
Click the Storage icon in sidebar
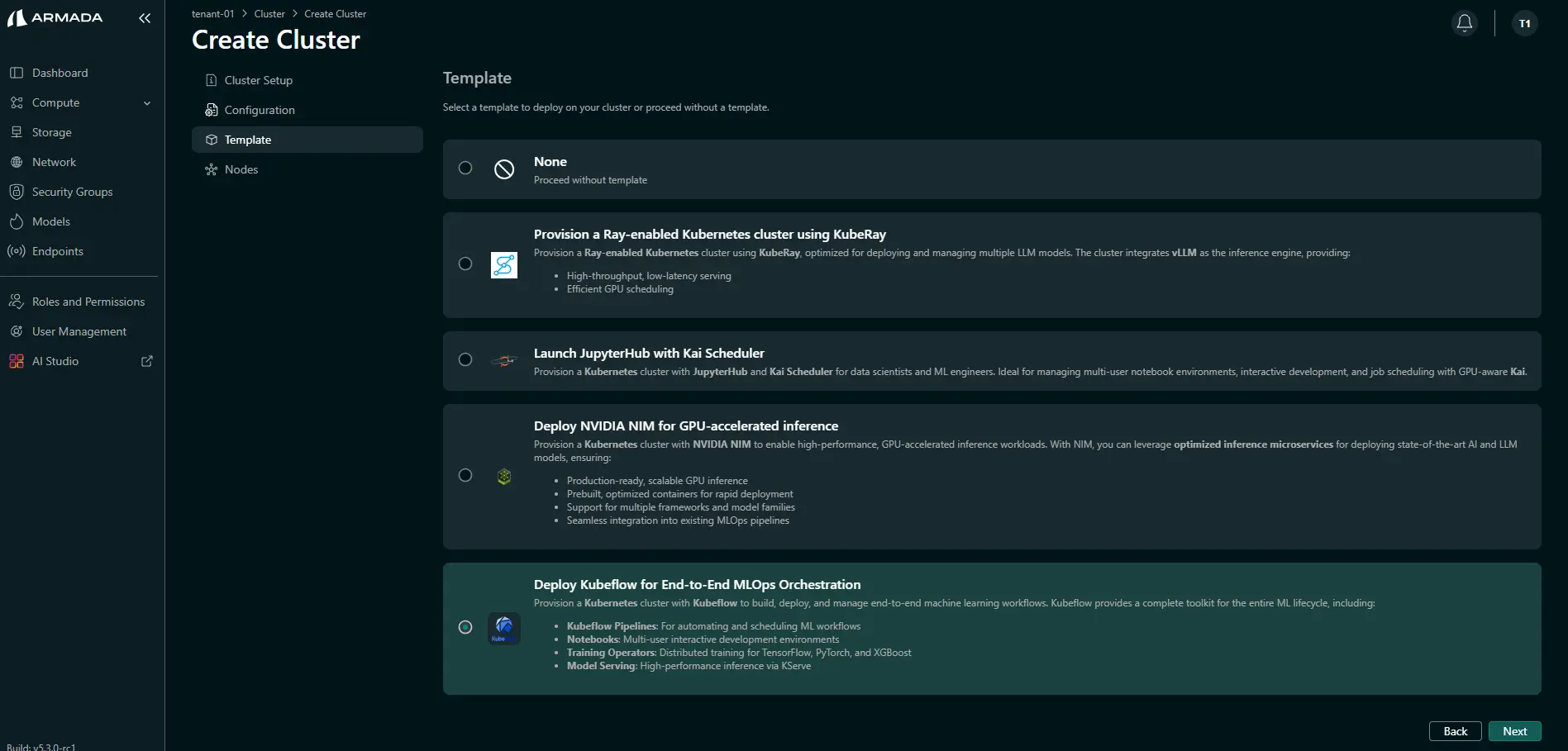tap(17, 132)
